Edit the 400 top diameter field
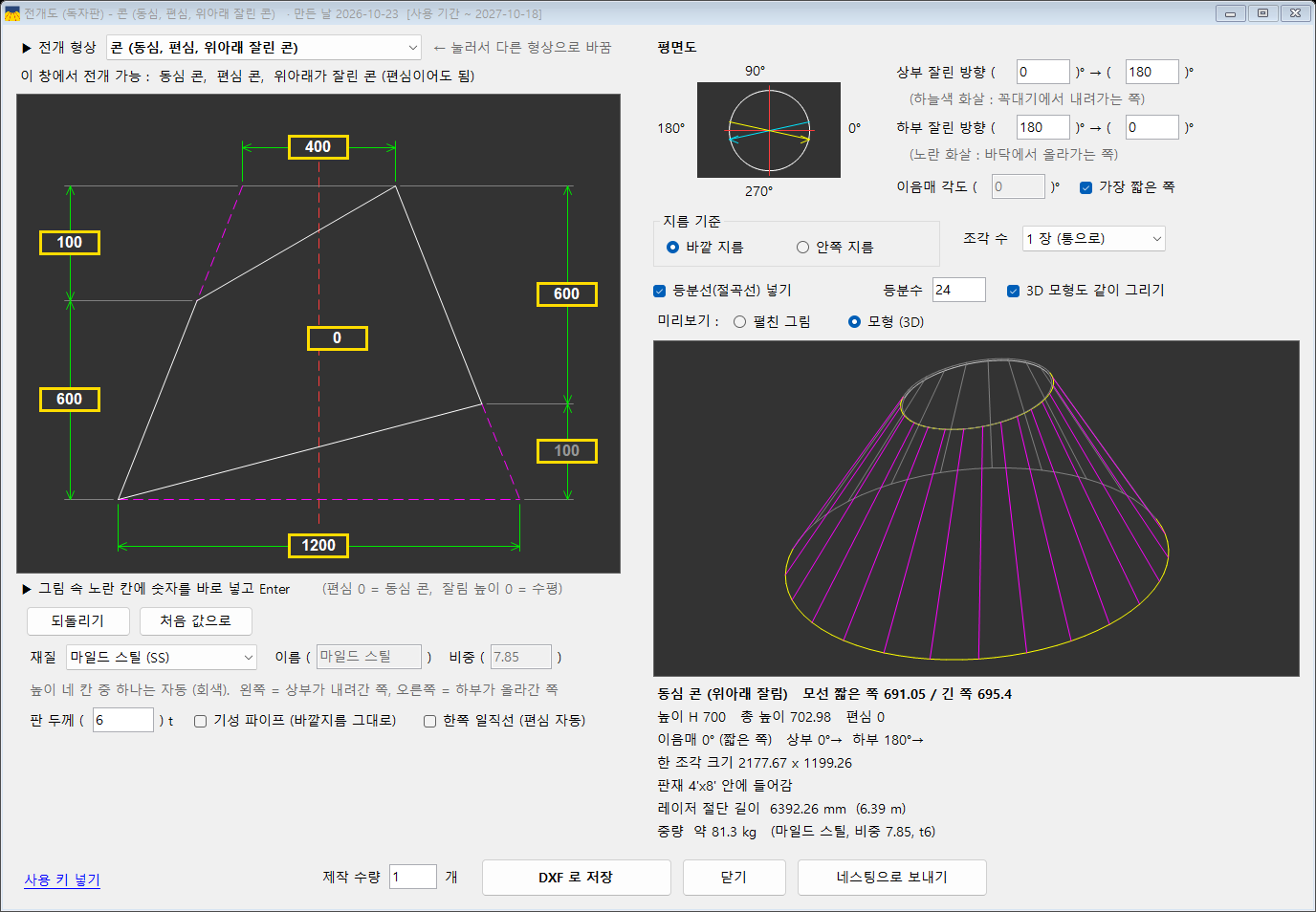This screenshot has height=912, width=1316. click(x=318, y=147)
